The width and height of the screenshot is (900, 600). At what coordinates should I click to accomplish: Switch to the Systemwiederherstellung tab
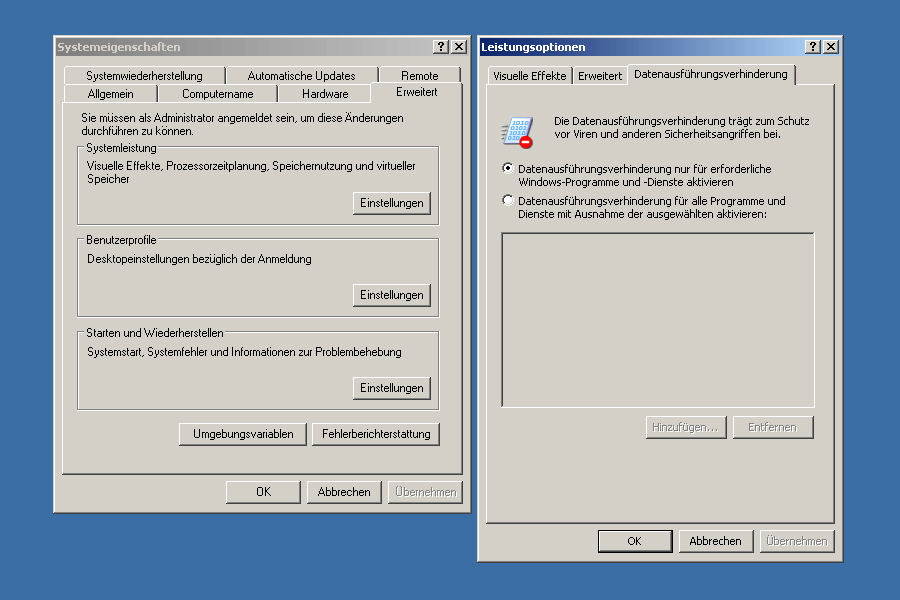point(144,76)
